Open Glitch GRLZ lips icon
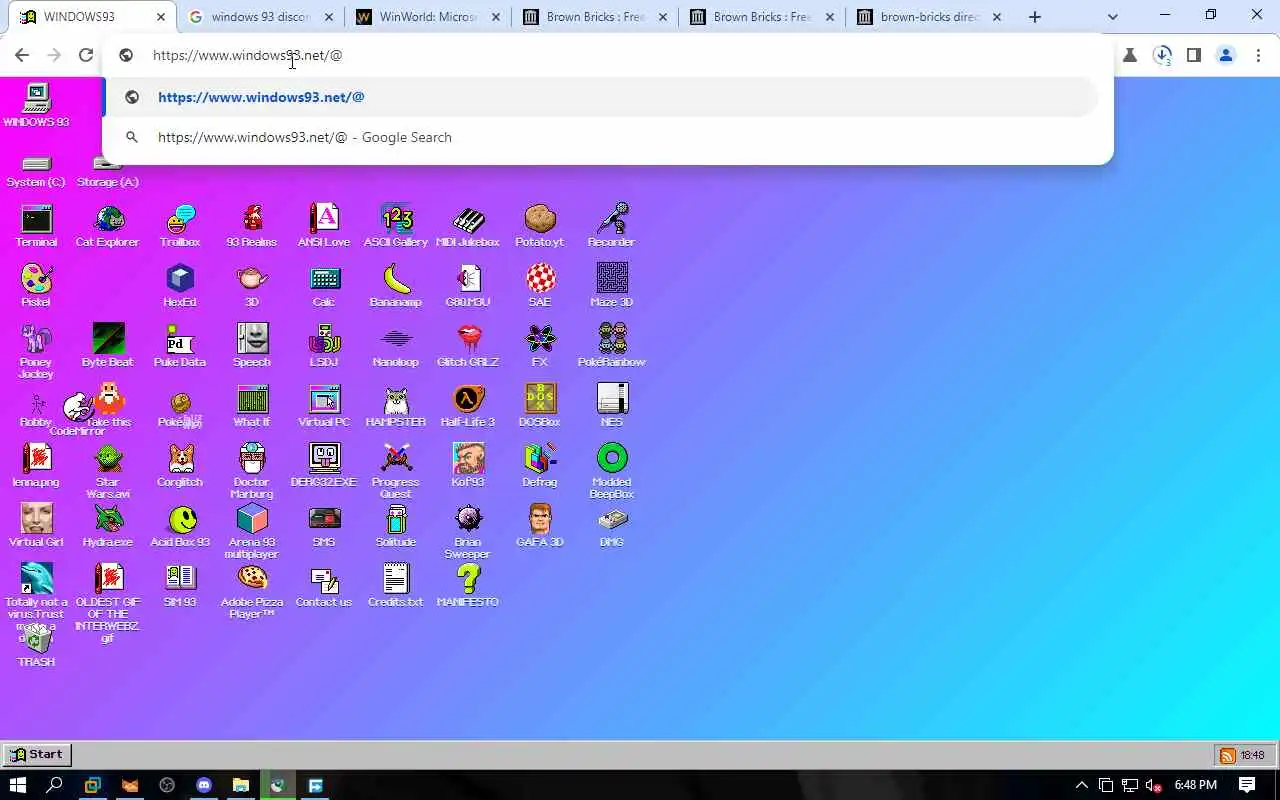Viewport: 1280px width, 800px height. [x=468, y=346]
